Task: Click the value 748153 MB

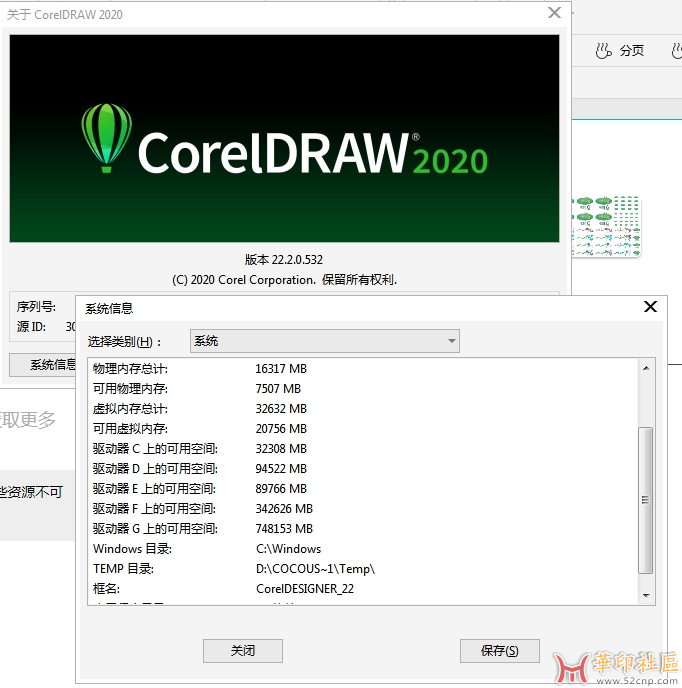Action: point(284,529)
